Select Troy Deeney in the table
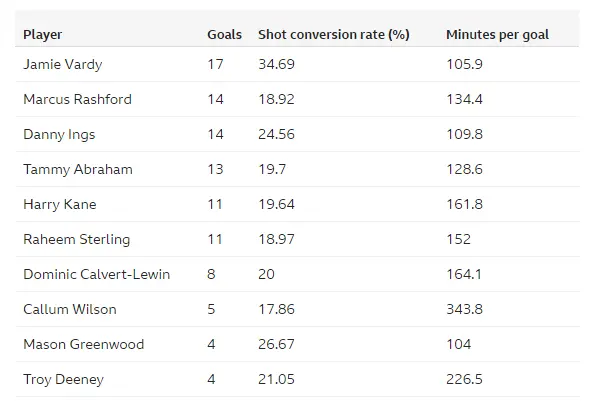 (x=61, y=379)
